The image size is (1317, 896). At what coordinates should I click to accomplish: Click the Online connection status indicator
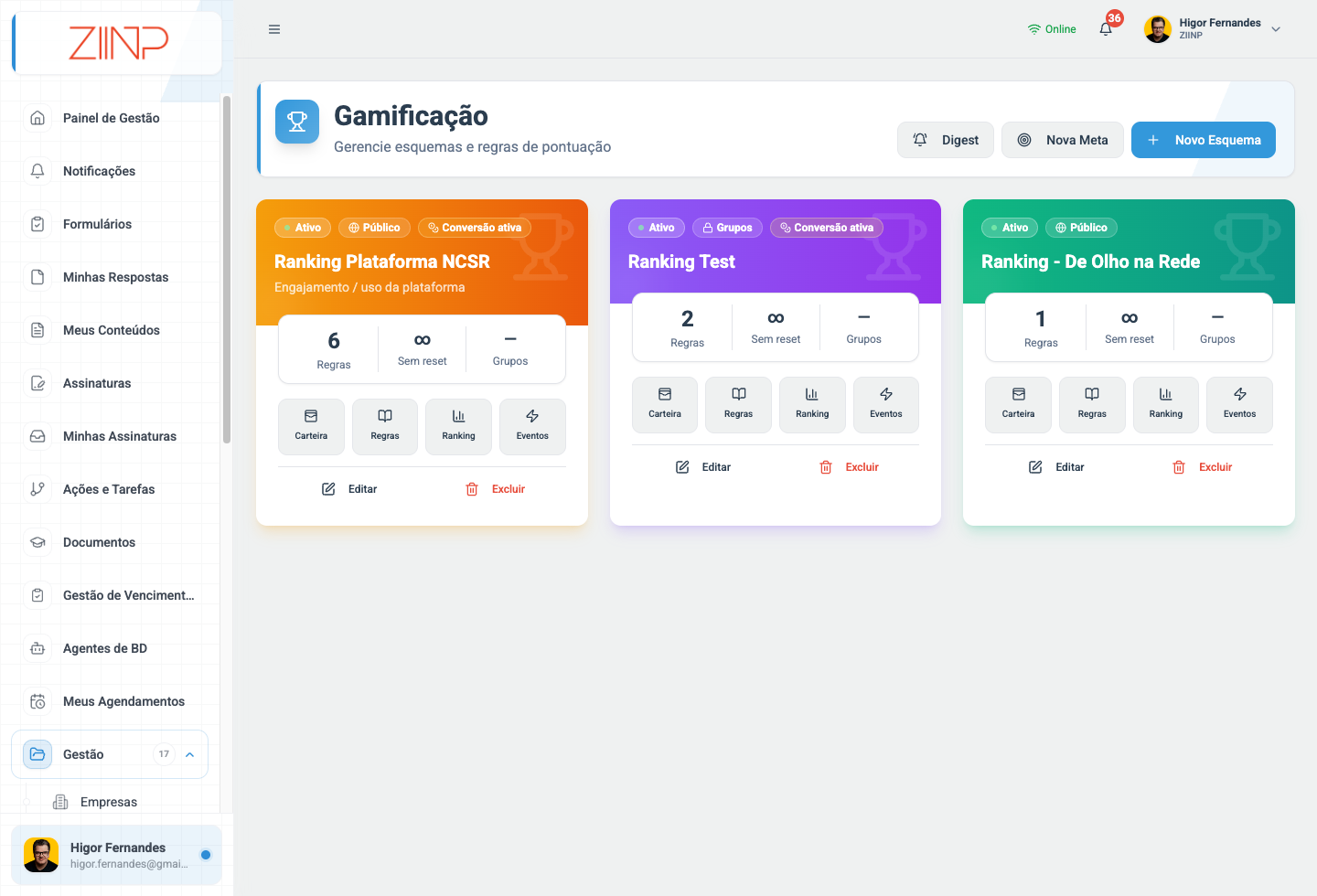tap(1052, 29)
